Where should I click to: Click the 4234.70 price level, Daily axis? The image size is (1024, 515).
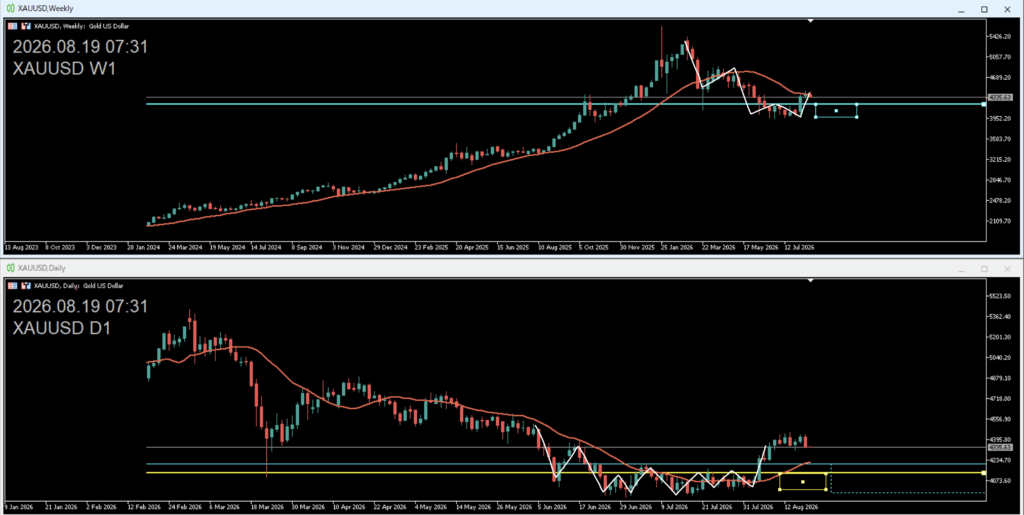[x=1000, y=460]
